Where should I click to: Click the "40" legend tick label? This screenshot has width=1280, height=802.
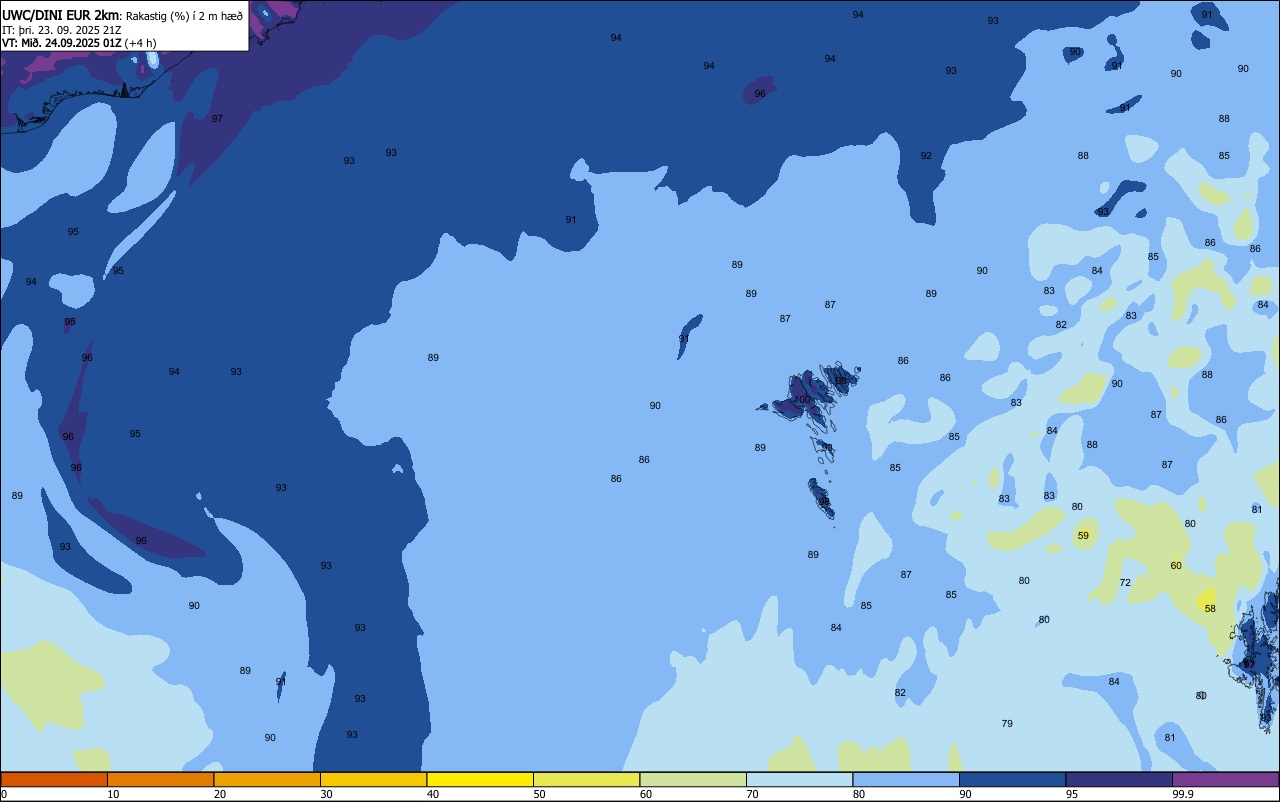click(433, 794)
